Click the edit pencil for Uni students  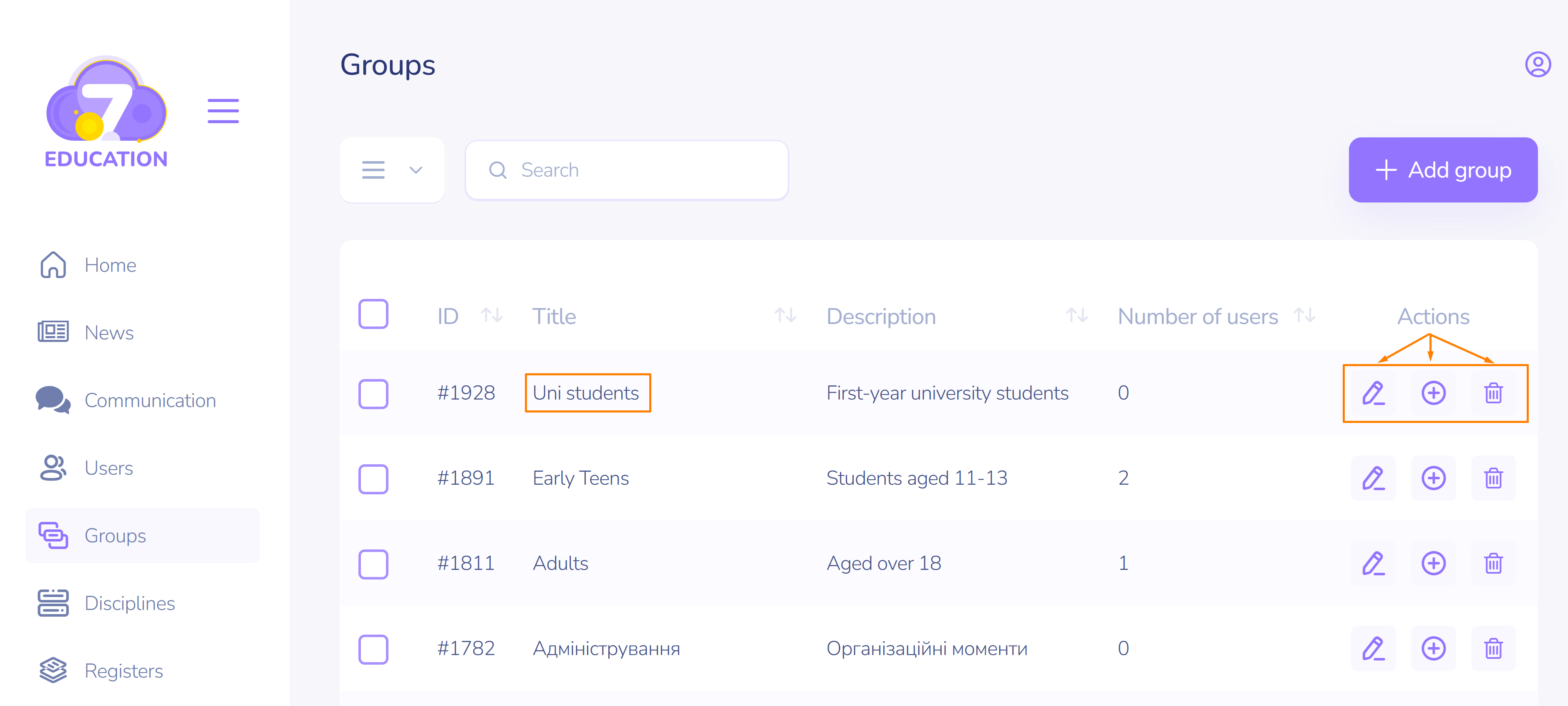(x=1373, y=393)
